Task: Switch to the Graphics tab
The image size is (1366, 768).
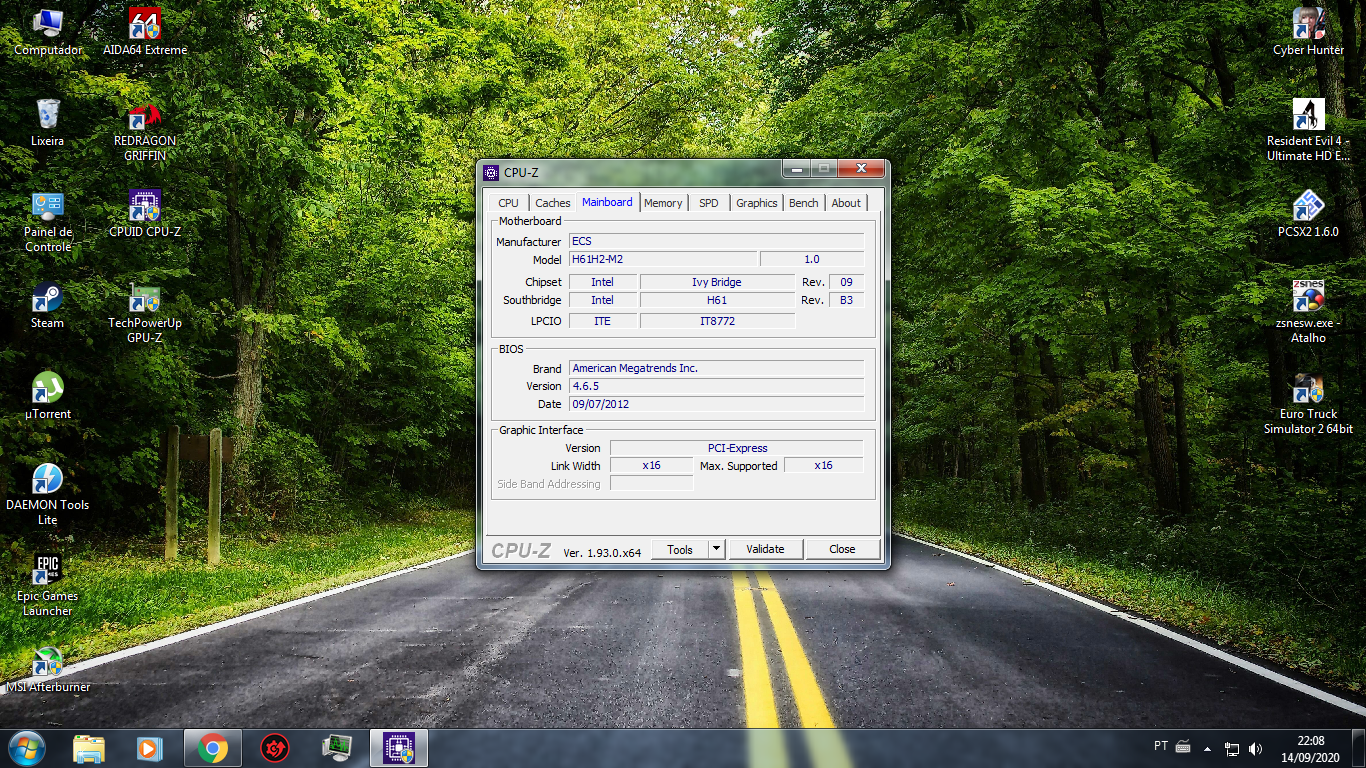Action: [757, 203]
